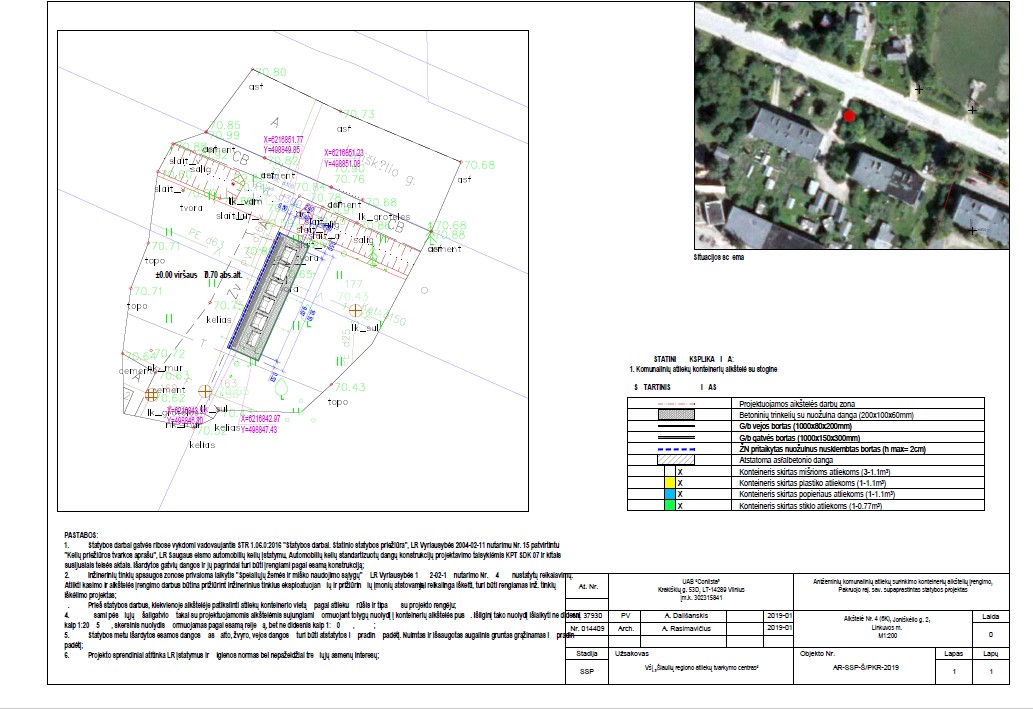Click the "Betoninių trinkelių su nuožulna danga" legend text
The height and width of the screenshot is (709, 1033).
(x=826, y=415)
